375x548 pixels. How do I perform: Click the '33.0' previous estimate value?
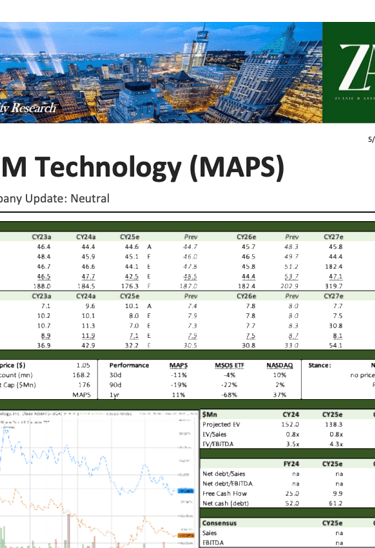292,345
